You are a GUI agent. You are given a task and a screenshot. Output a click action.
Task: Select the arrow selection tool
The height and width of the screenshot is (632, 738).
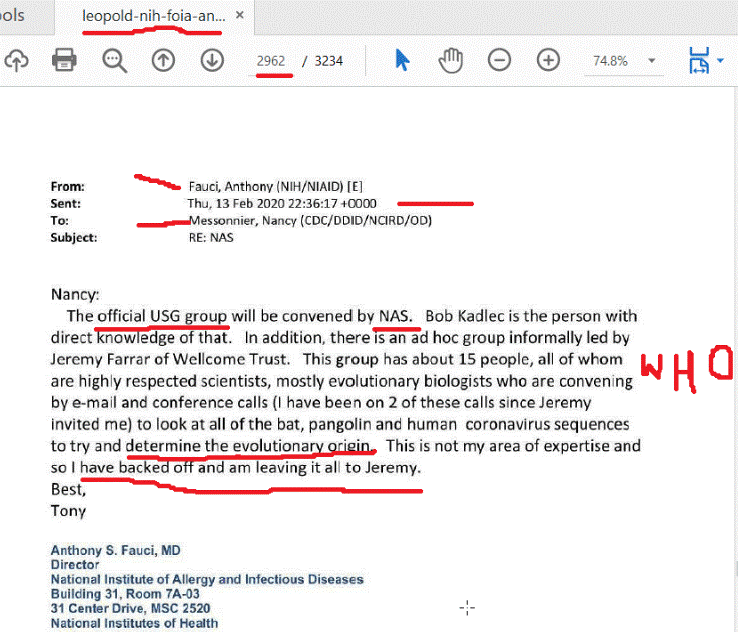tap(402, 60)
